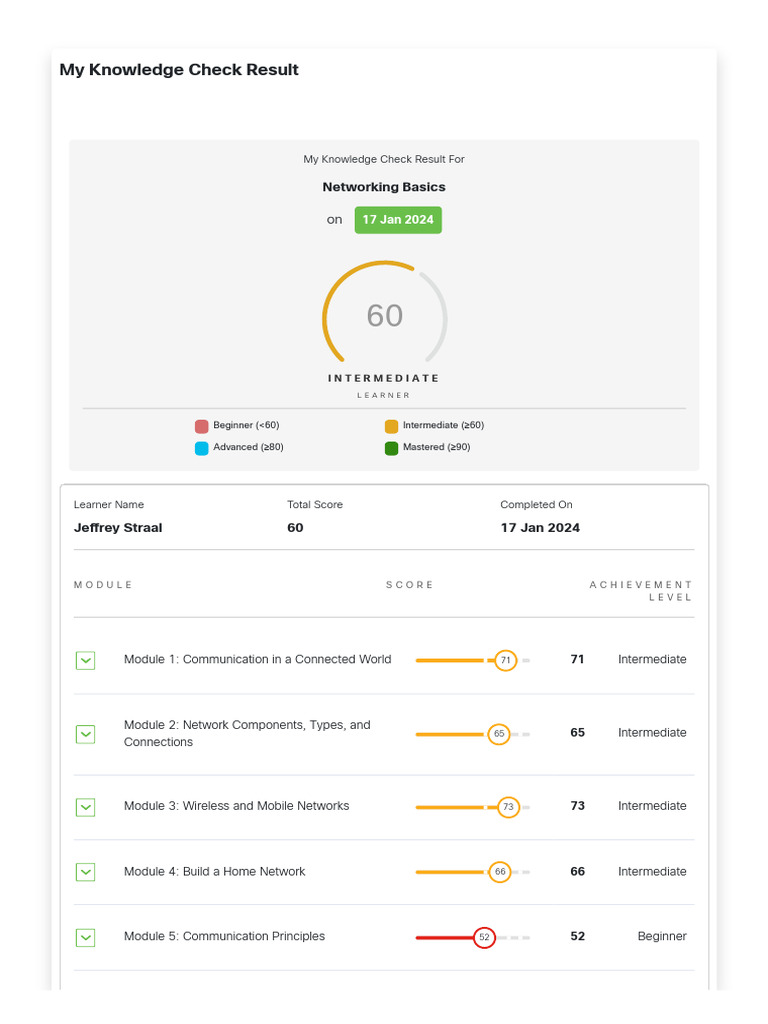
Task: Click the red Module 5 score marker 52
Action: (x=484, y=937)
